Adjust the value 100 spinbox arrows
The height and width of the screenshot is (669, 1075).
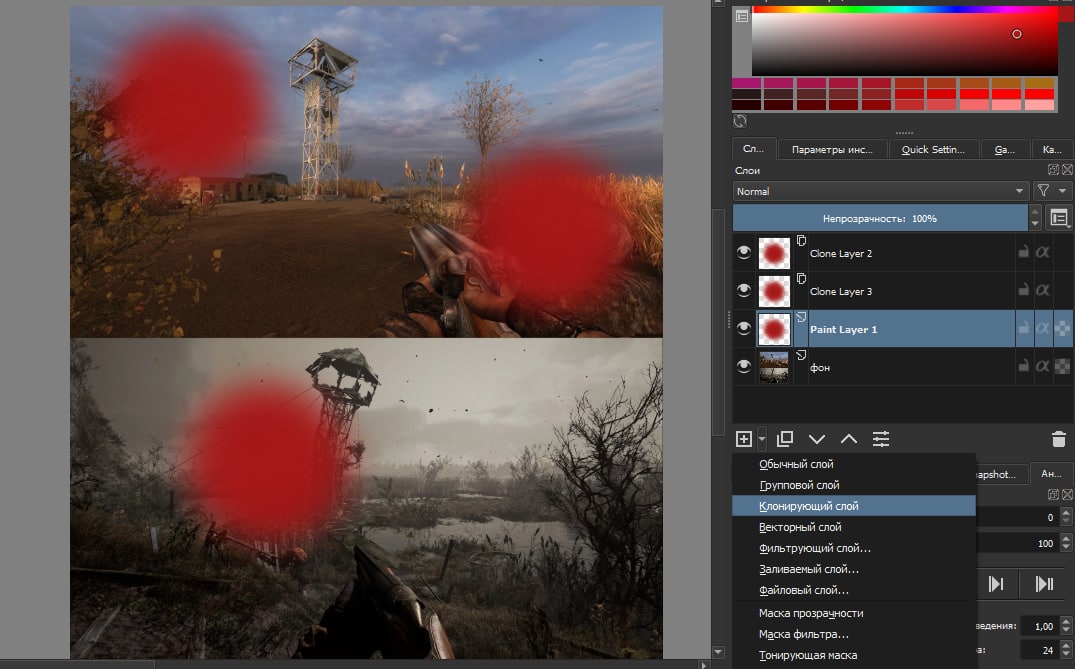coord(1065,543)
